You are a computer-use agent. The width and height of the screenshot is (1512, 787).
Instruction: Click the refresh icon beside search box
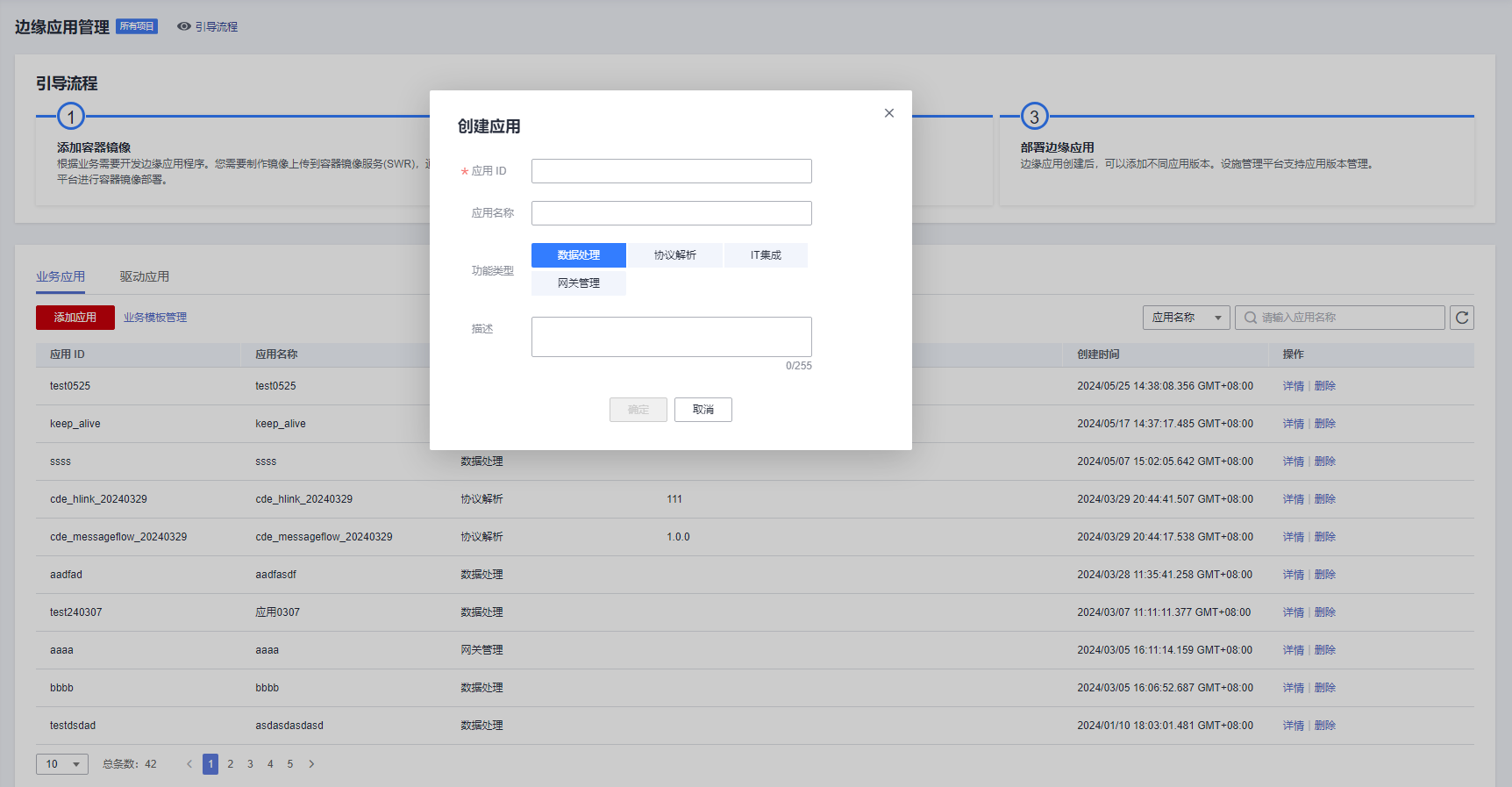(1462, 318)
